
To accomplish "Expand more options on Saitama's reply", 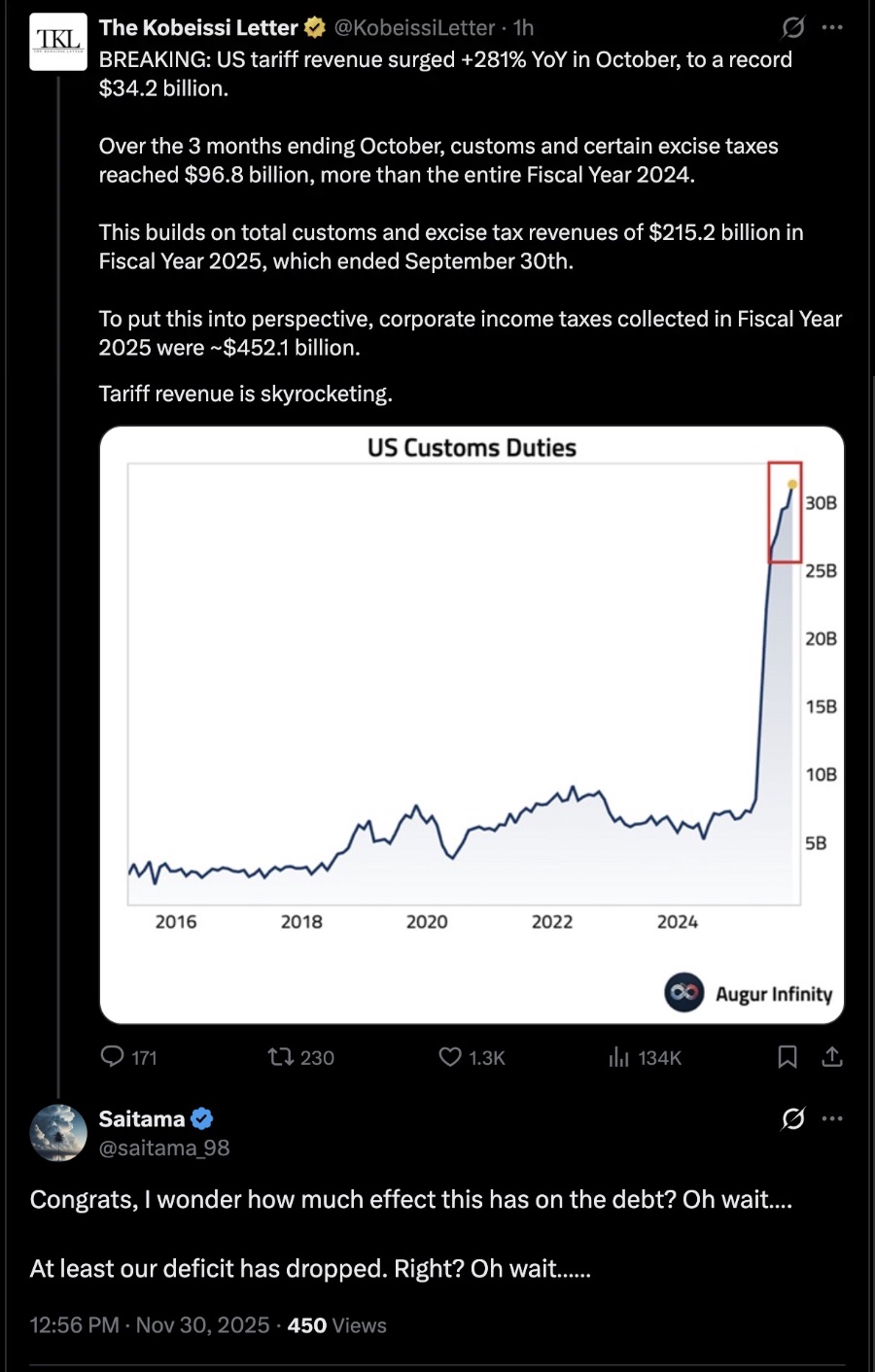I will coord(832,1119).
